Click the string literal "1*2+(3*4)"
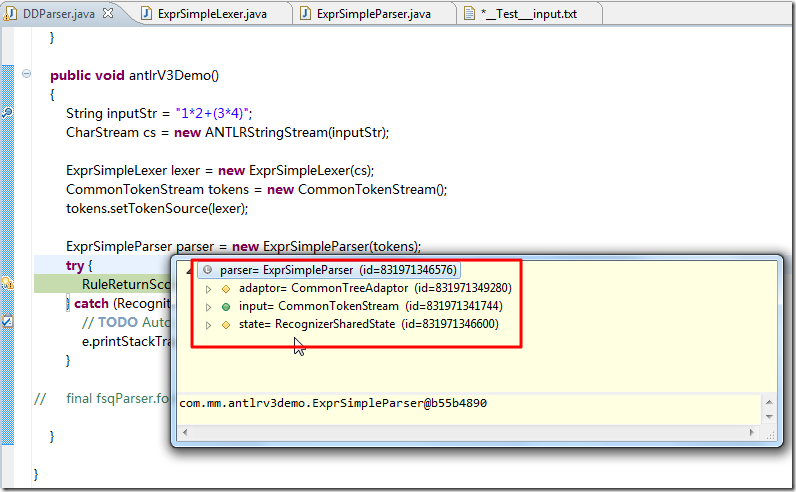 (212, 113)
